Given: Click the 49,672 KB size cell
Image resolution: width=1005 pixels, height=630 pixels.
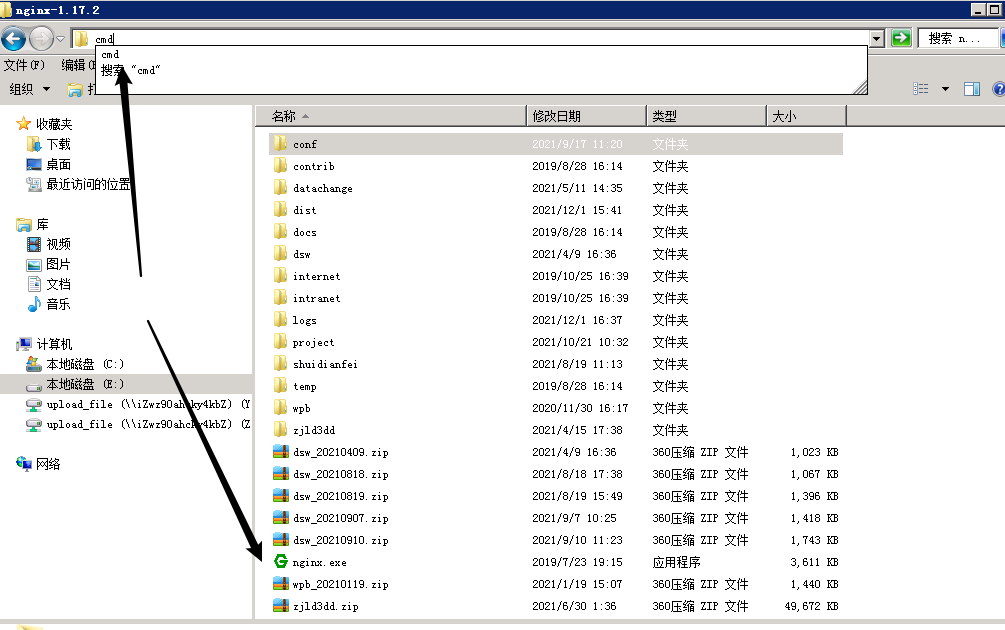Looking at the screenshot, I should coord(811,606).
